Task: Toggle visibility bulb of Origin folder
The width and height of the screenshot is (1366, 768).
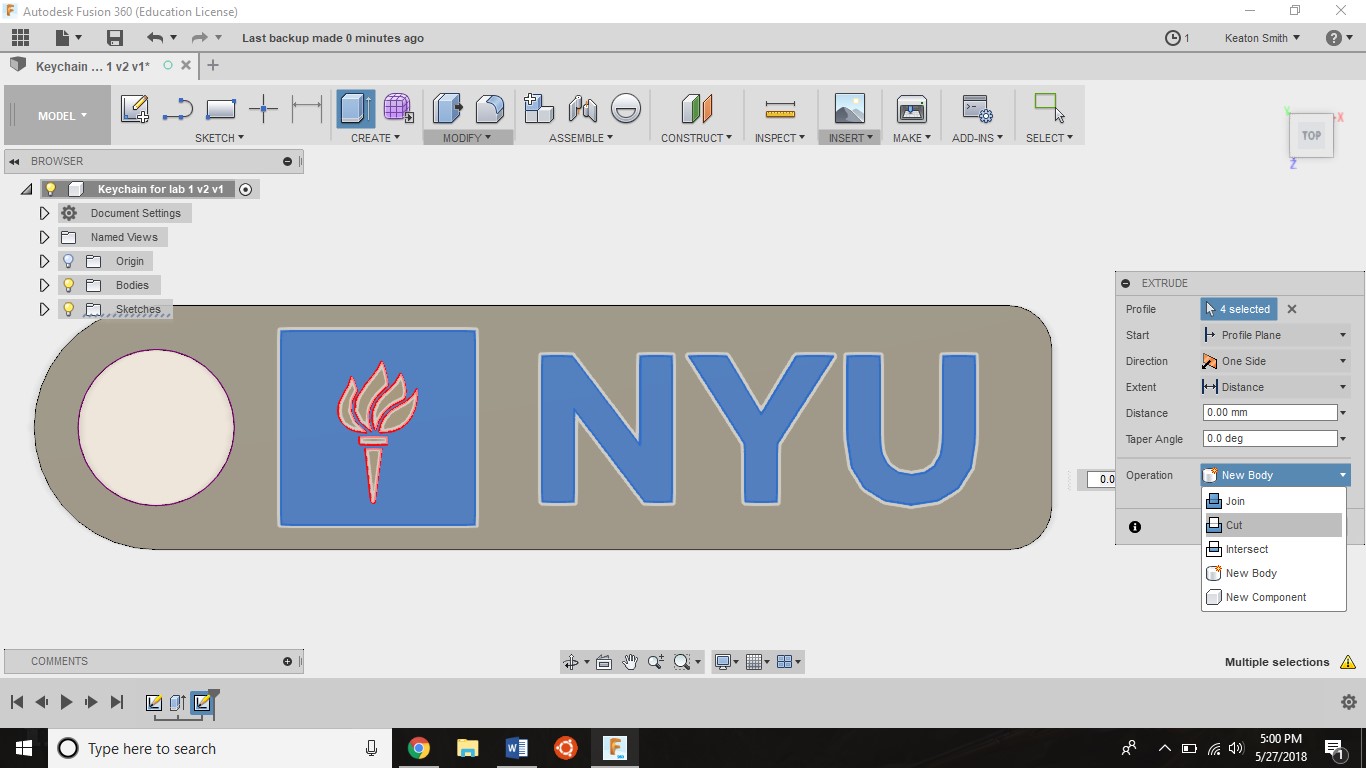Action: click(68, 261)
